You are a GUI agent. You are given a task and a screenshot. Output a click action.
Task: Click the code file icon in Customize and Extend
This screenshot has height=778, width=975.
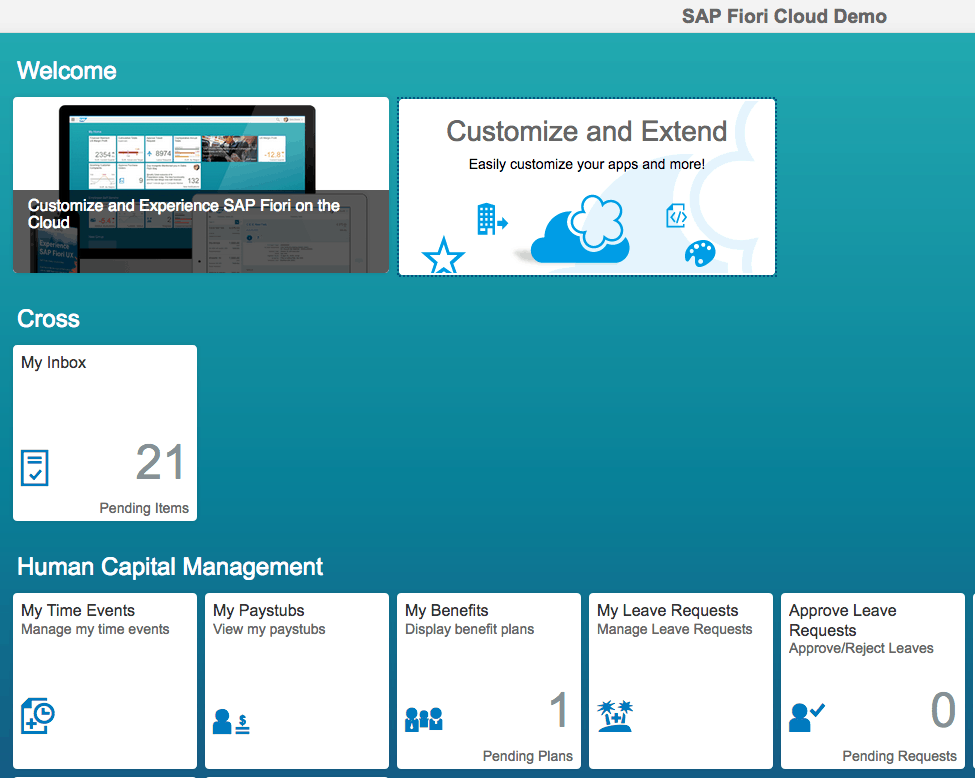tap(677, 216)
